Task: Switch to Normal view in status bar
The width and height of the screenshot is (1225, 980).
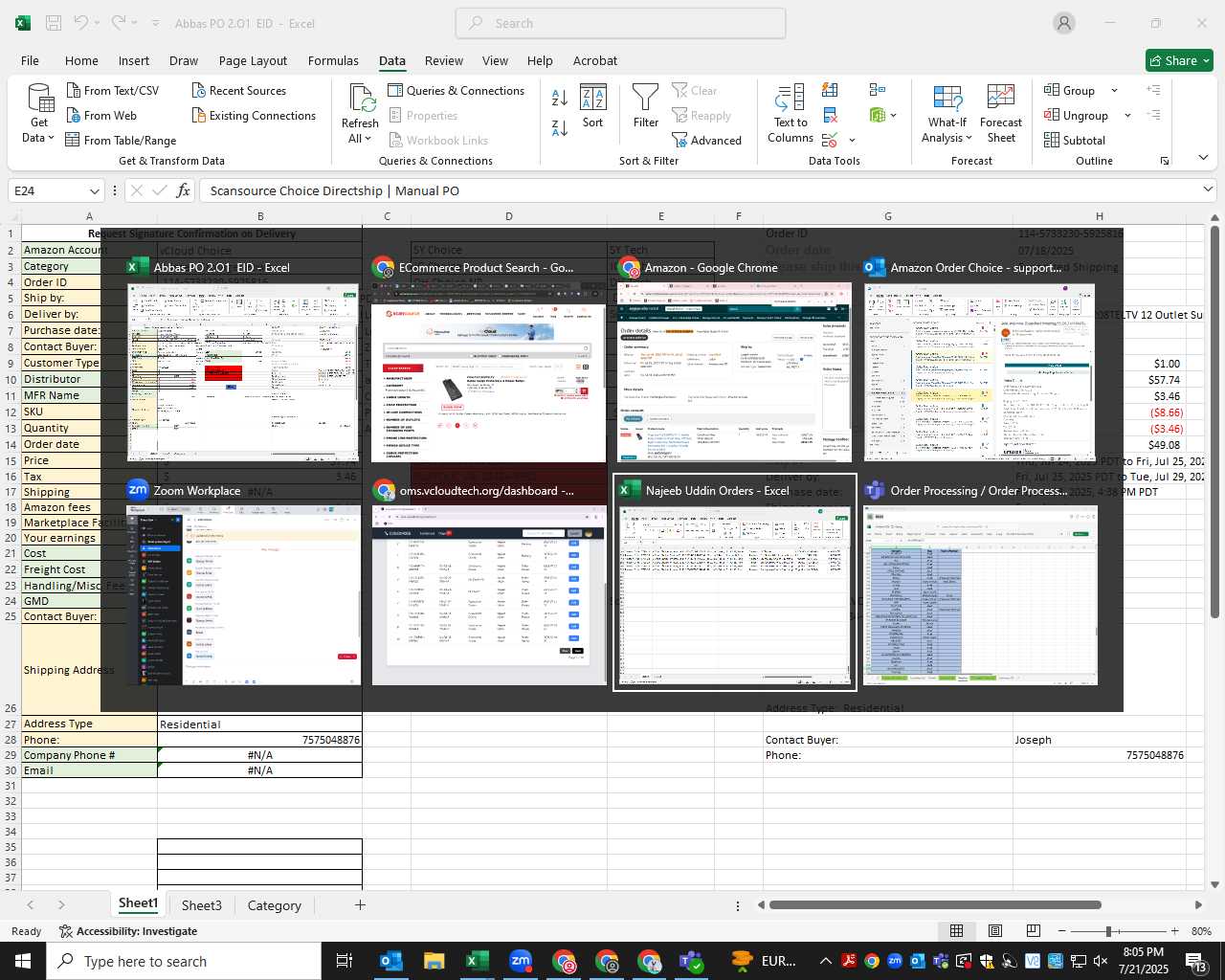Action: tap(956, 930)
